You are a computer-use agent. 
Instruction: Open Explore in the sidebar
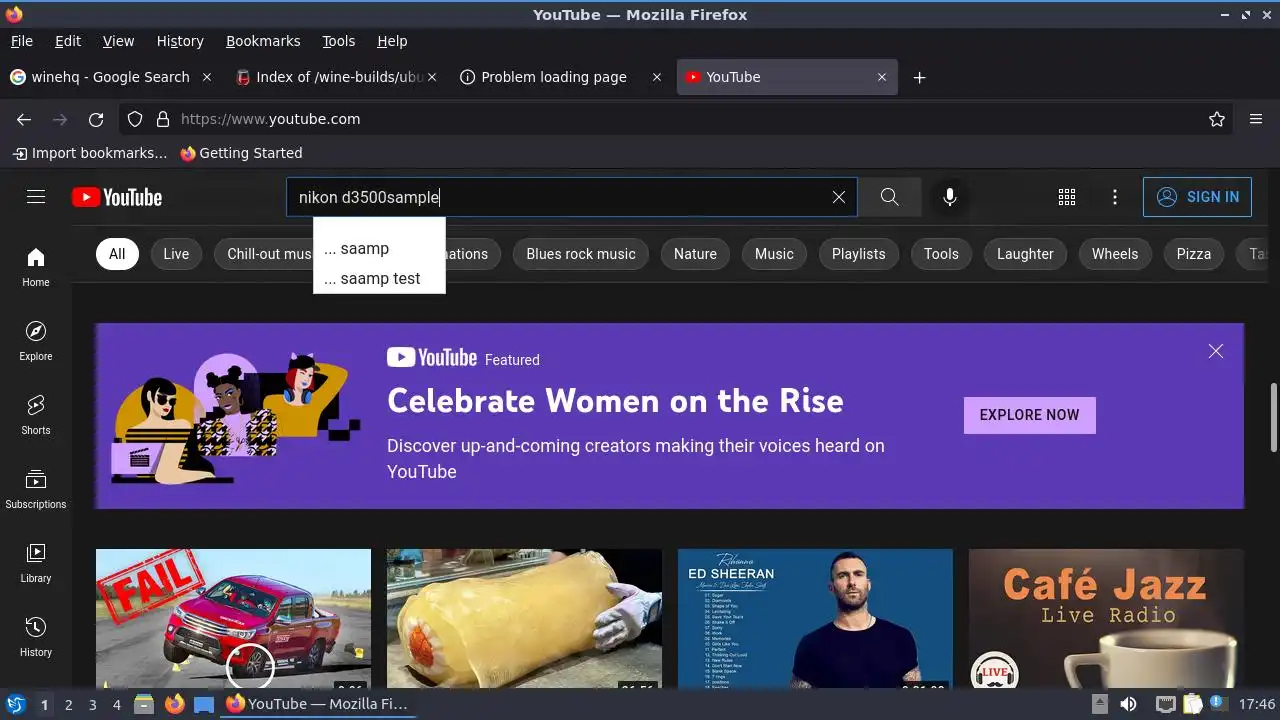(36, 341)
